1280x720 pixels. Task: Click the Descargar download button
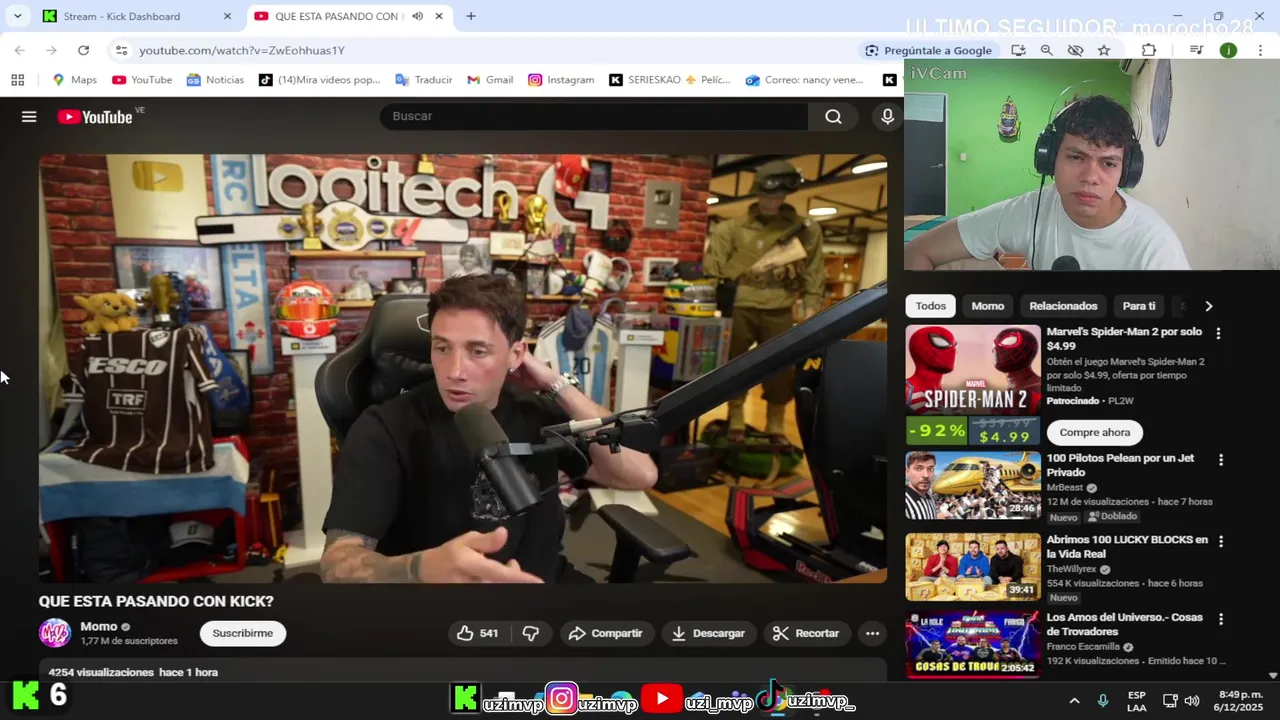coord(708,633)
